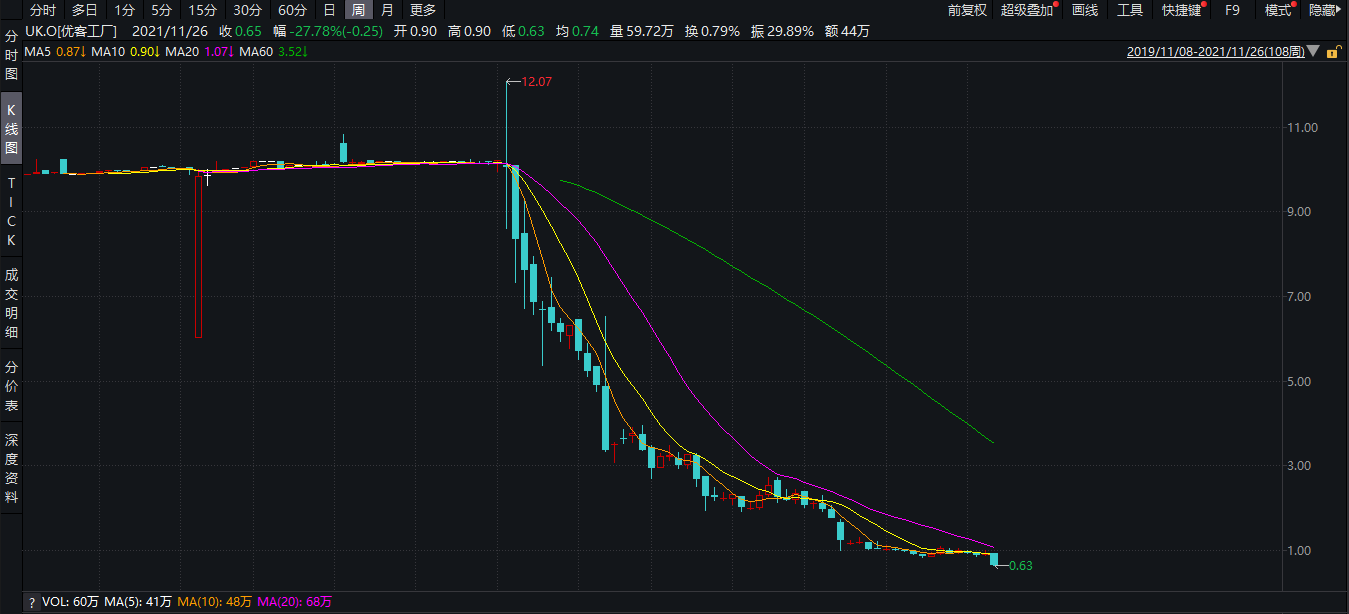
Task: Open the TICK side tab
Action: coord(11,212)
